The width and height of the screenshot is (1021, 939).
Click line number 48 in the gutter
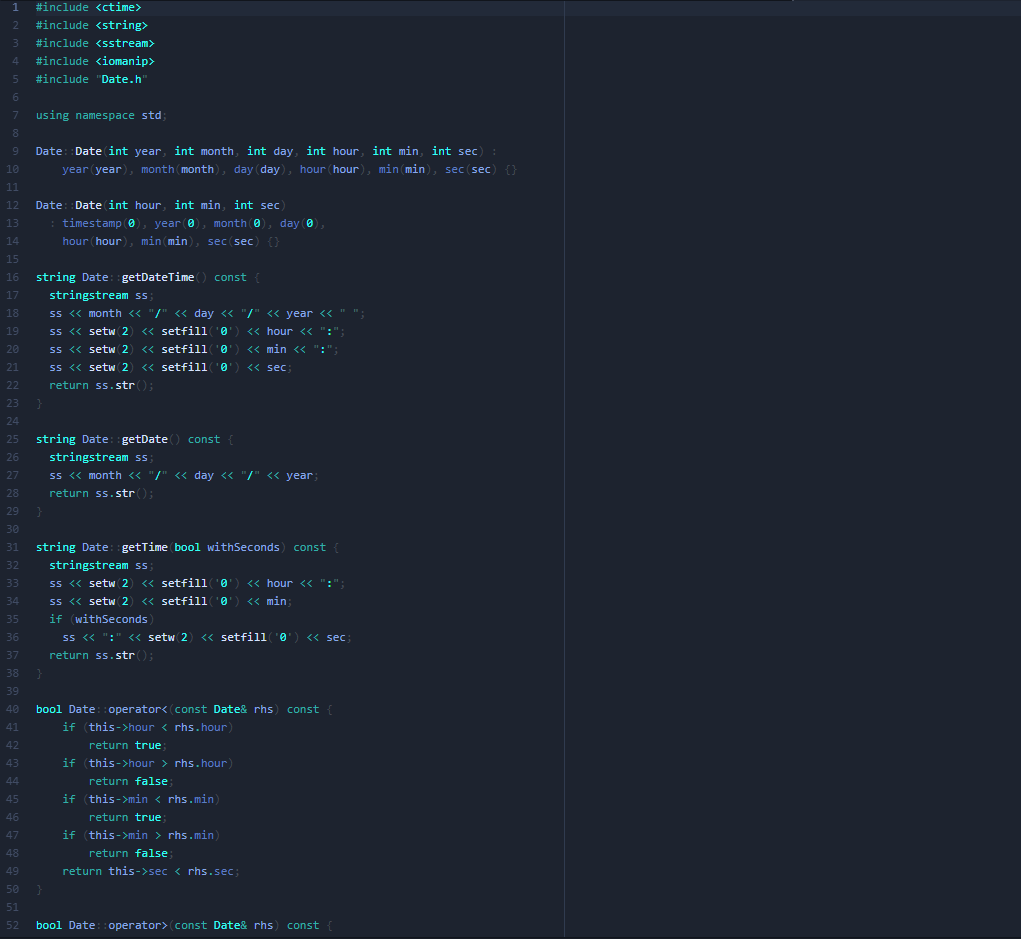(12, 854)
